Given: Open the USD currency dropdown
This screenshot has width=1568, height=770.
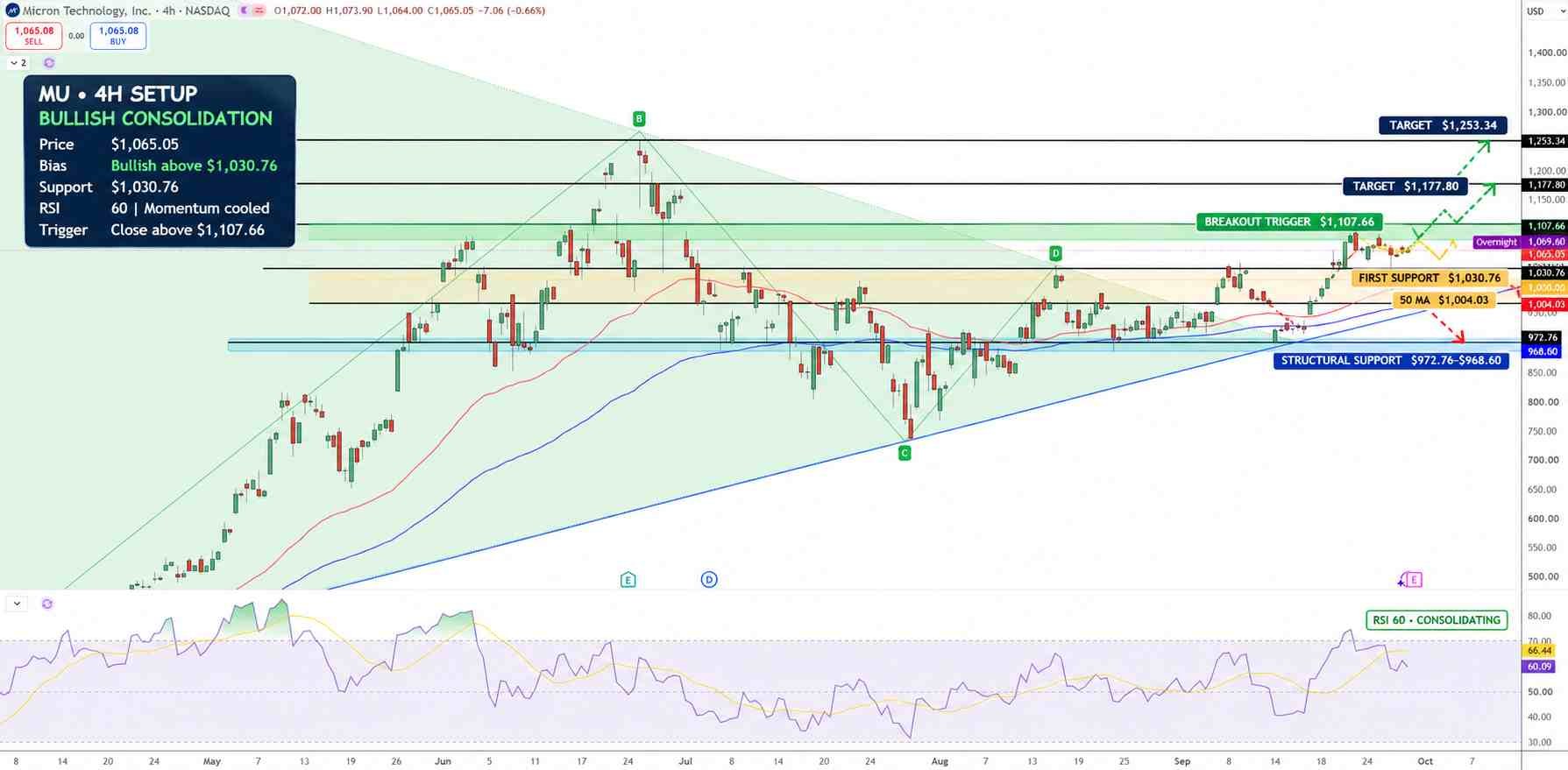Looking at the screenshot, I should point(1536,11).
